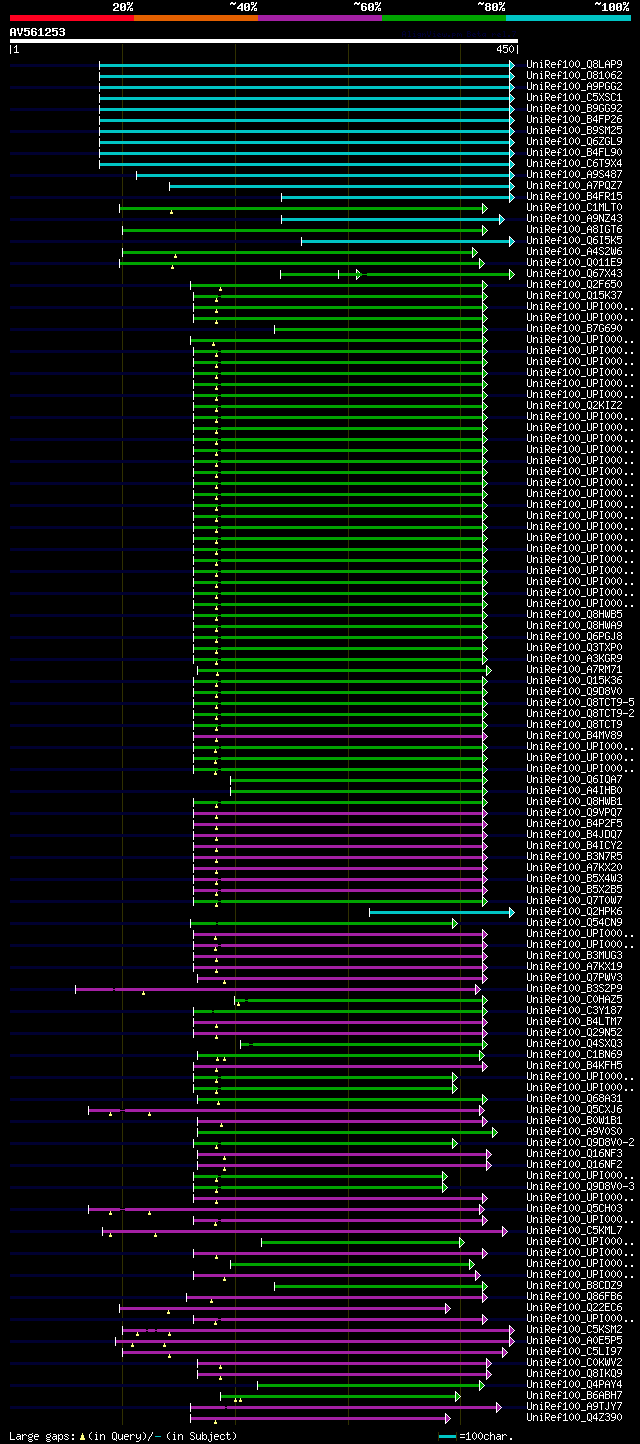The height and width of the screenshot is (1444, 640).
Task: Click the UniRef100_B4JDQ7 label
Action: point(574,835)
